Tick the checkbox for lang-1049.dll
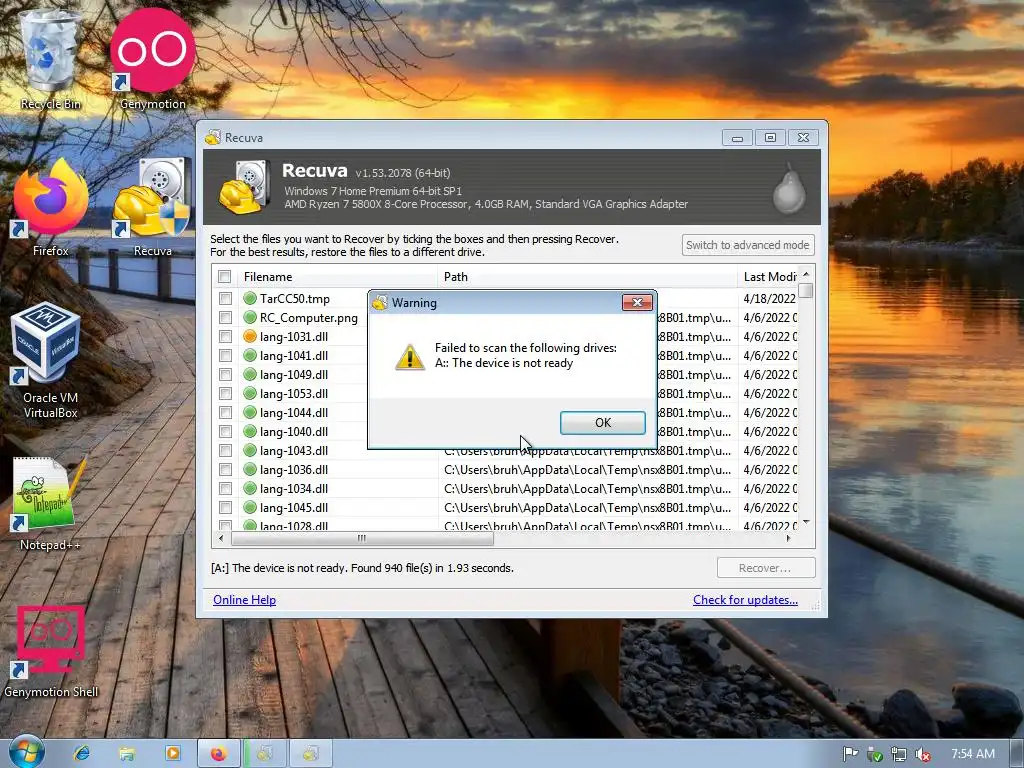Screen dimensions: 1024x768 (225, 374)
